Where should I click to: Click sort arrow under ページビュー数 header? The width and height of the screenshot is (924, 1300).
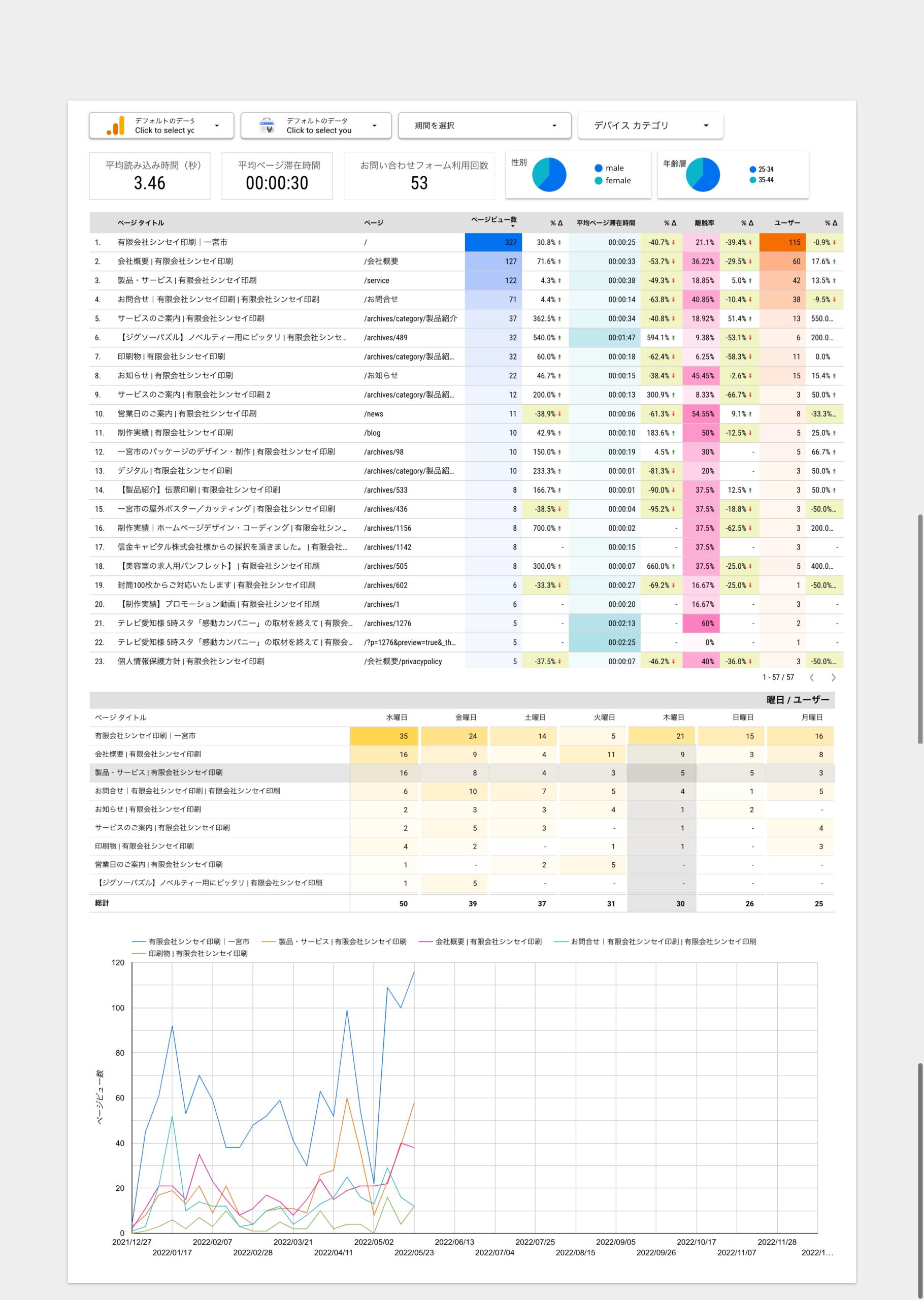click(512, 226)
